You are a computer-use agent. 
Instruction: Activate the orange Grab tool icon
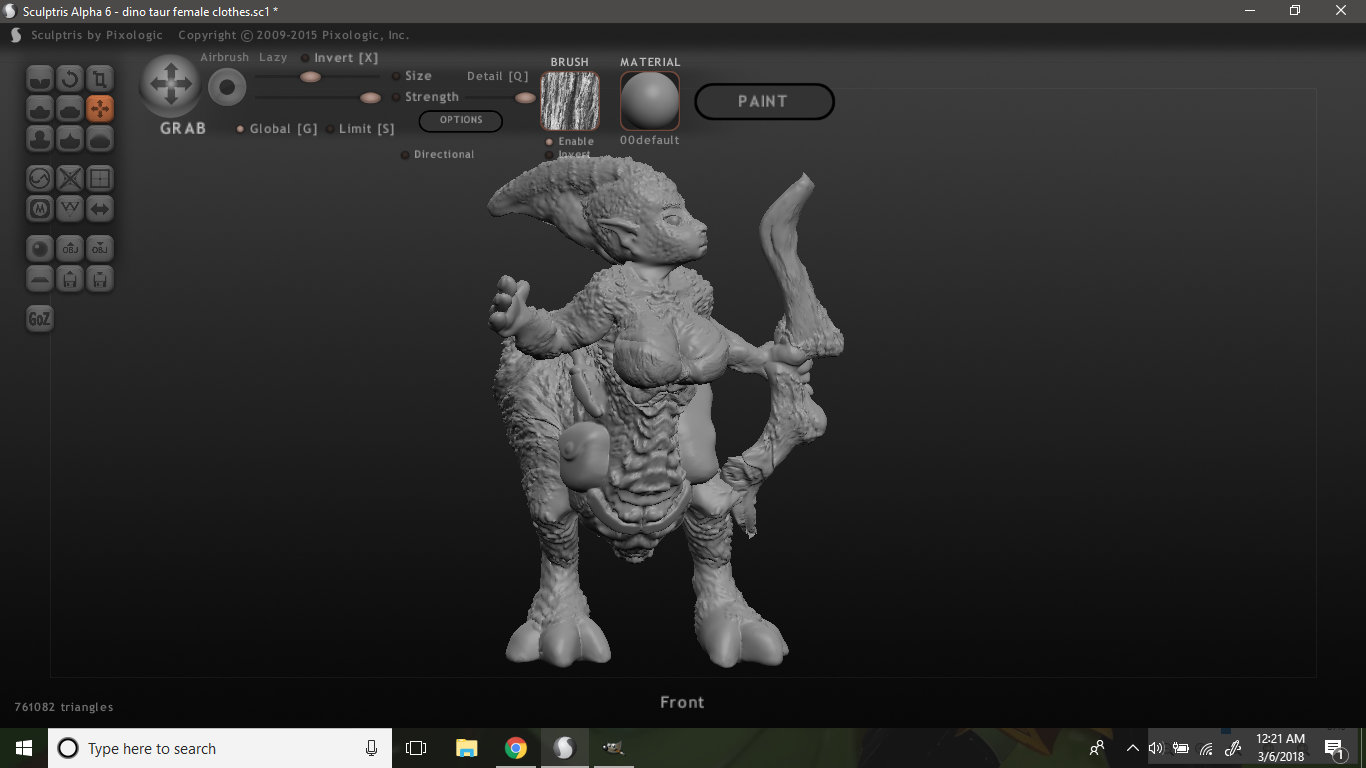coord(100,109)
